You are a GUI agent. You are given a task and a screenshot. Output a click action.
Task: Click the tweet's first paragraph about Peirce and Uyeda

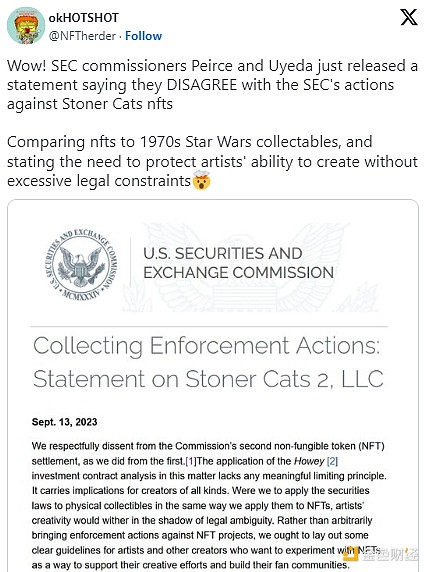click(212, 85)
